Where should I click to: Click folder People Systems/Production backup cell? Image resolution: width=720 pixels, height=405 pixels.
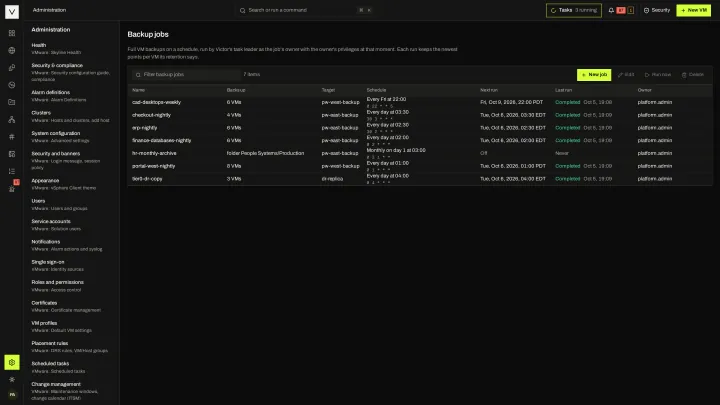coord(265,153)
